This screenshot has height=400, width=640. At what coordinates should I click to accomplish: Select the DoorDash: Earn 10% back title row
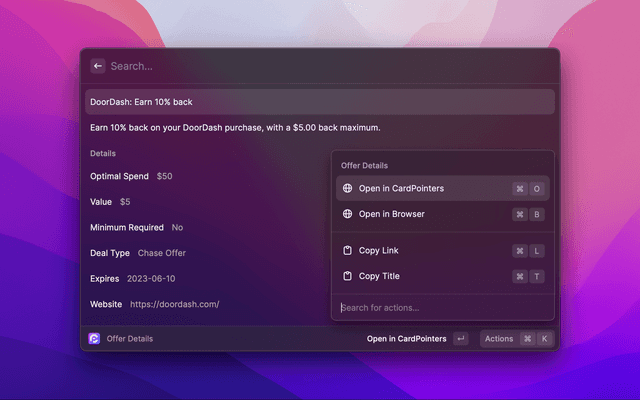319,102
